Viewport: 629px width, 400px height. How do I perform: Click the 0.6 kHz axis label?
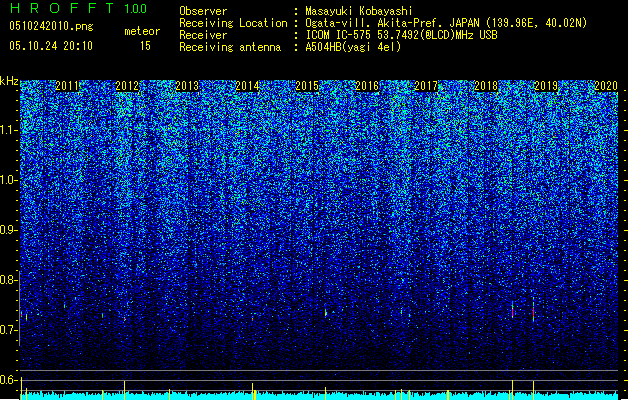(9, 380)
